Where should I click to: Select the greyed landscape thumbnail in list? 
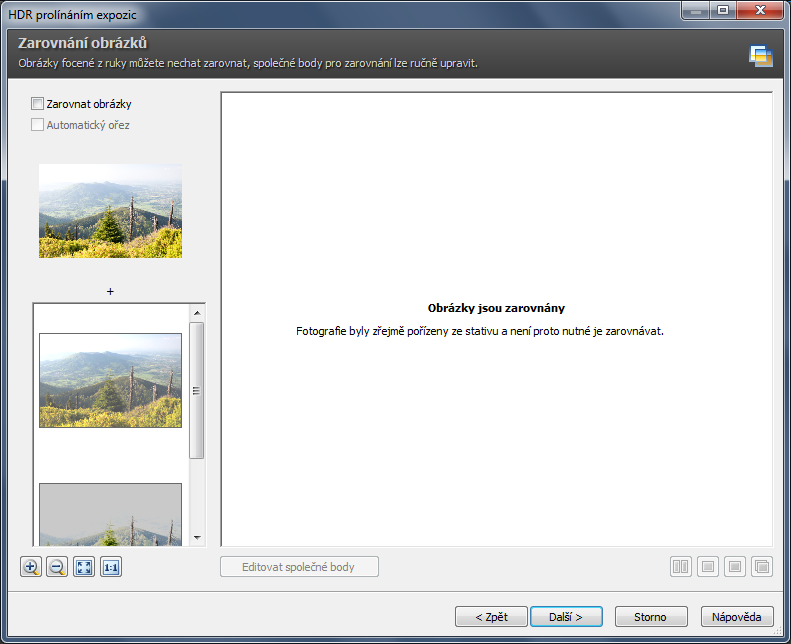[110, 514]
